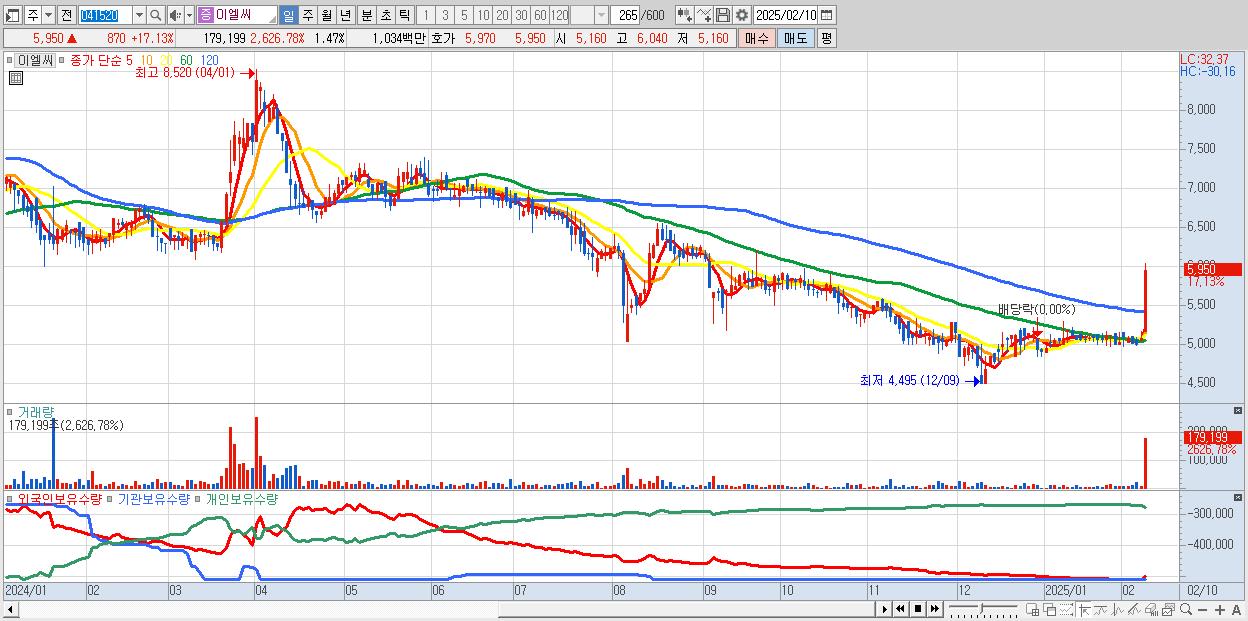Click the moving-average line icon at bottom
The height and width of the screenshot is (621, 1248).
point(1101,609)
